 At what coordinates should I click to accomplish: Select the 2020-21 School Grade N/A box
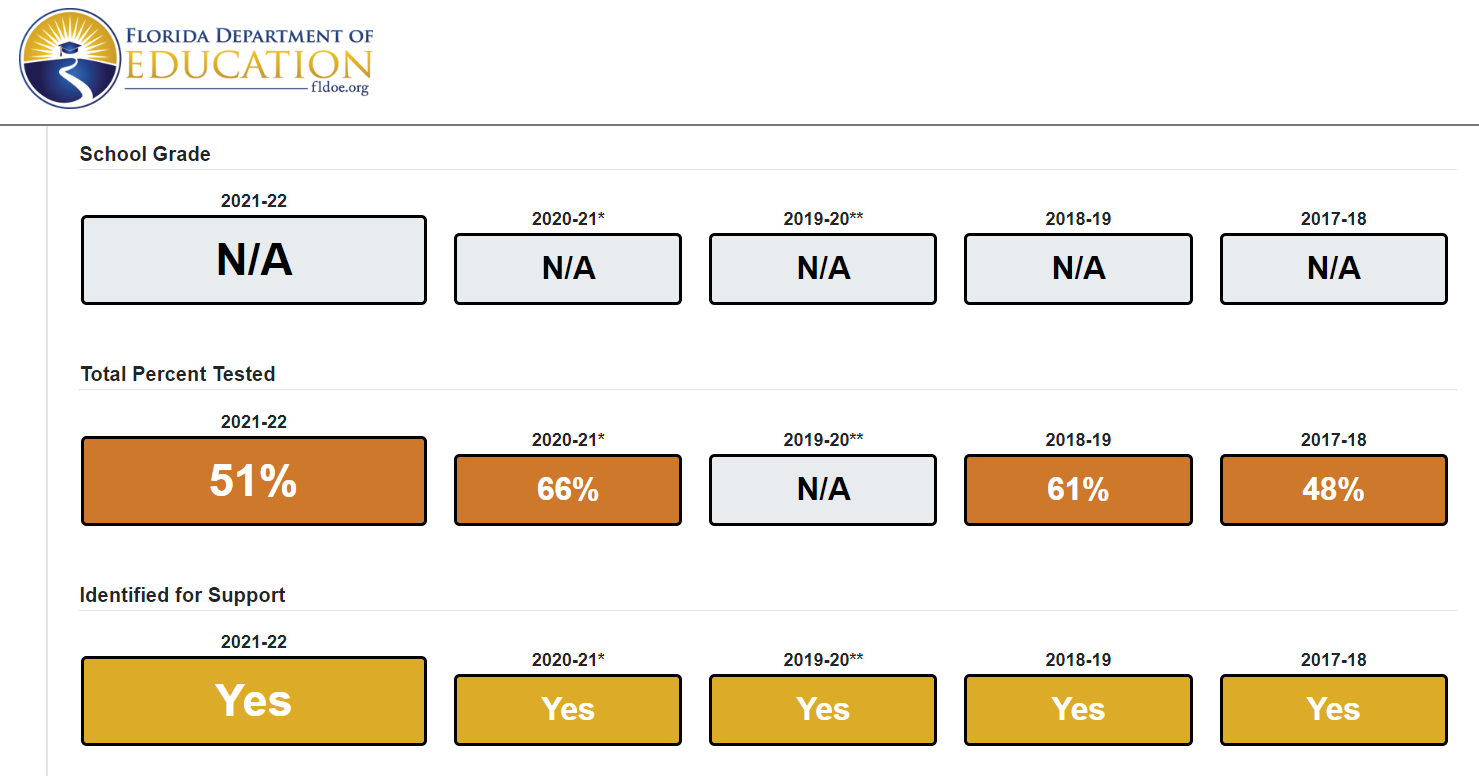[568, 269]
